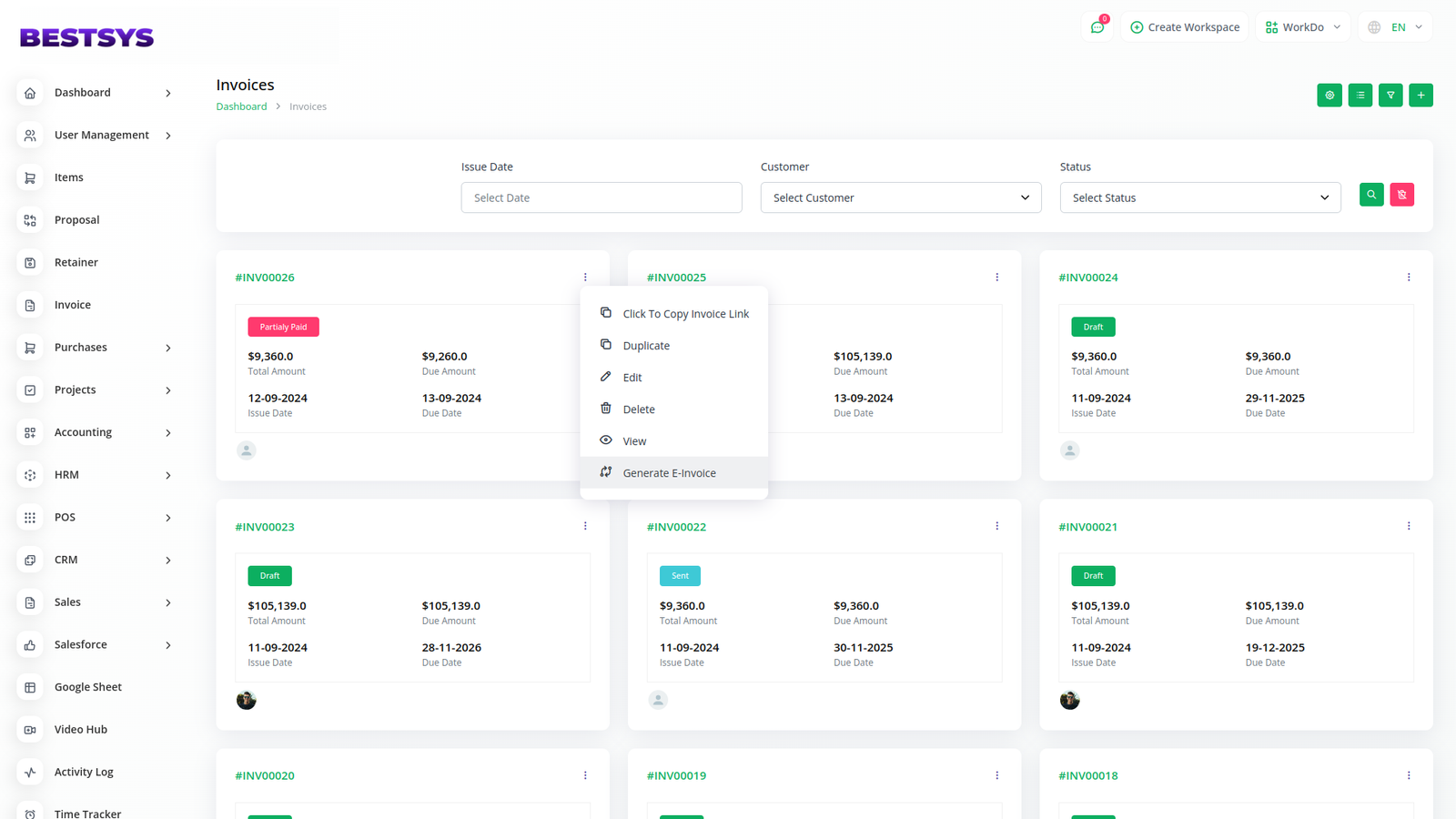Screen dimensions: 1456x819
Task: Select Generate E-Invoice from context menu
Action: tap(669, 473)
